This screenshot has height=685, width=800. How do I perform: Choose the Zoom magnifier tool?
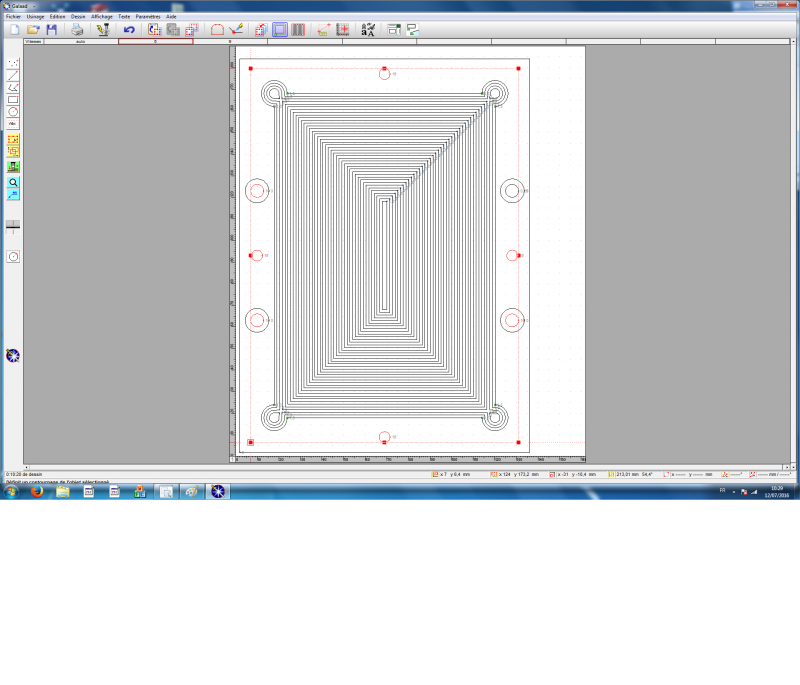pyautogui.click(x=13, y=183)
